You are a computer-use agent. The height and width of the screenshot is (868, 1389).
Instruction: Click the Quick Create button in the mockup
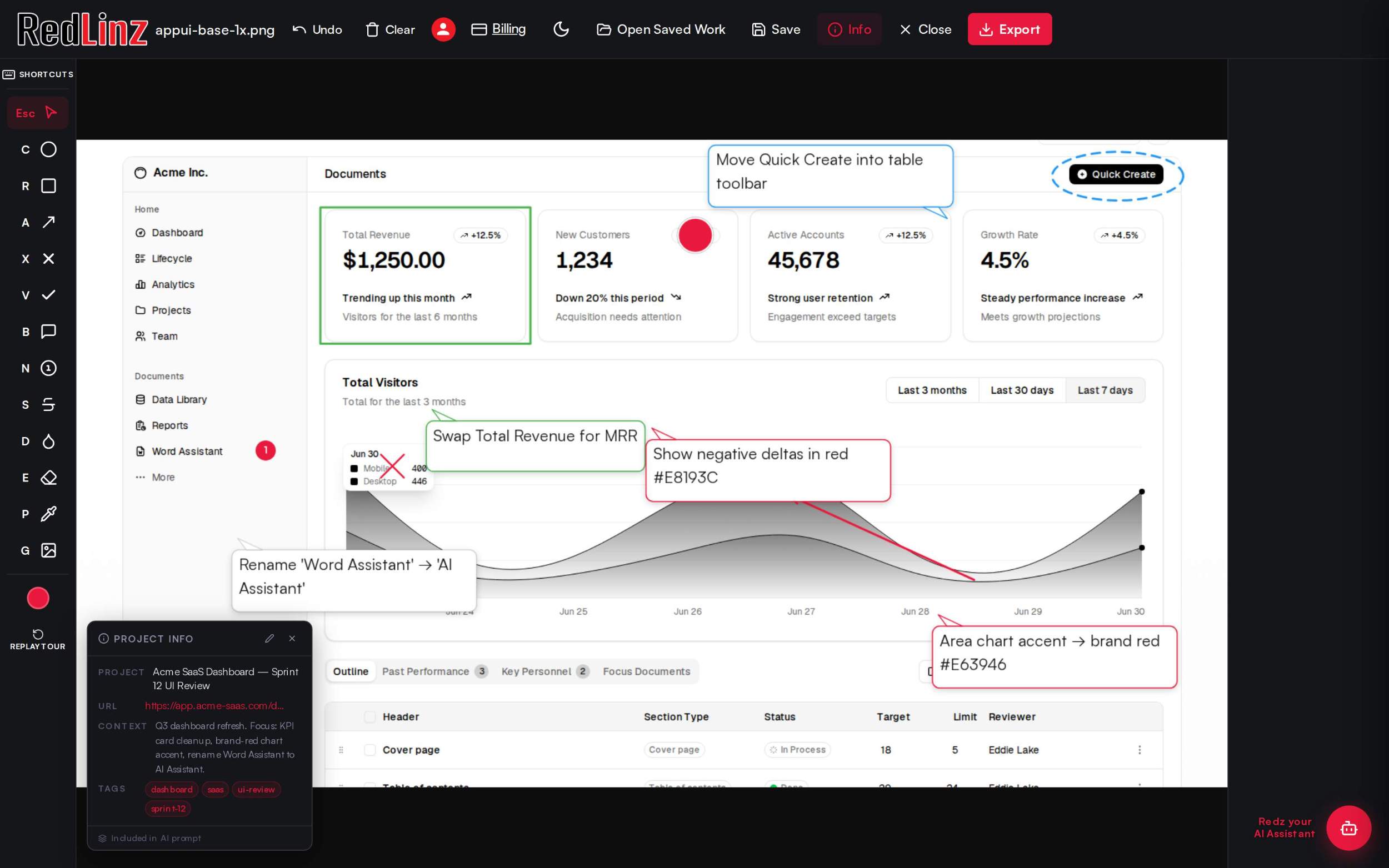(x=1116, y=174)
